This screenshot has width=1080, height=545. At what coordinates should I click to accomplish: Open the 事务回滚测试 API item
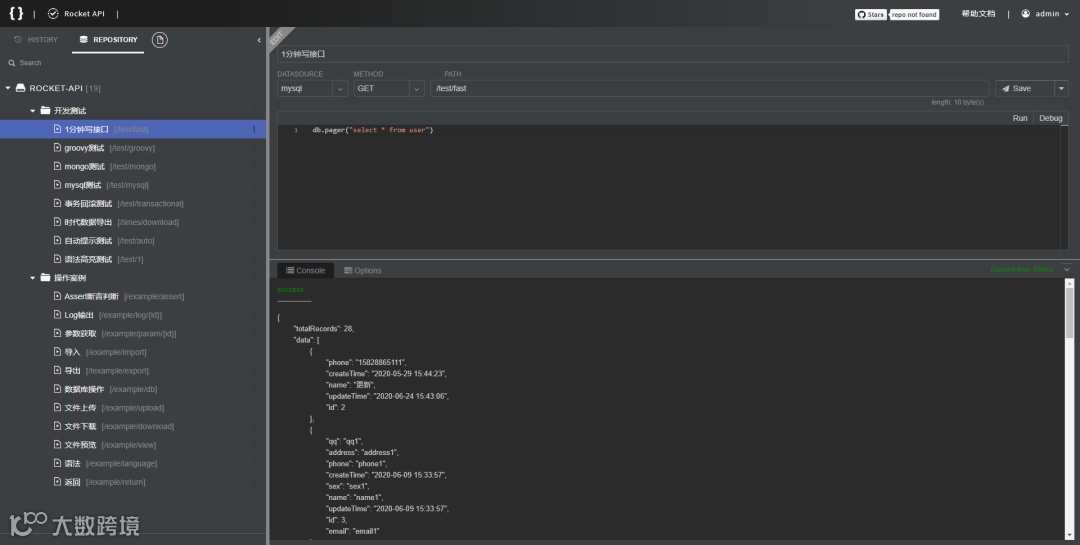(132, 203)
